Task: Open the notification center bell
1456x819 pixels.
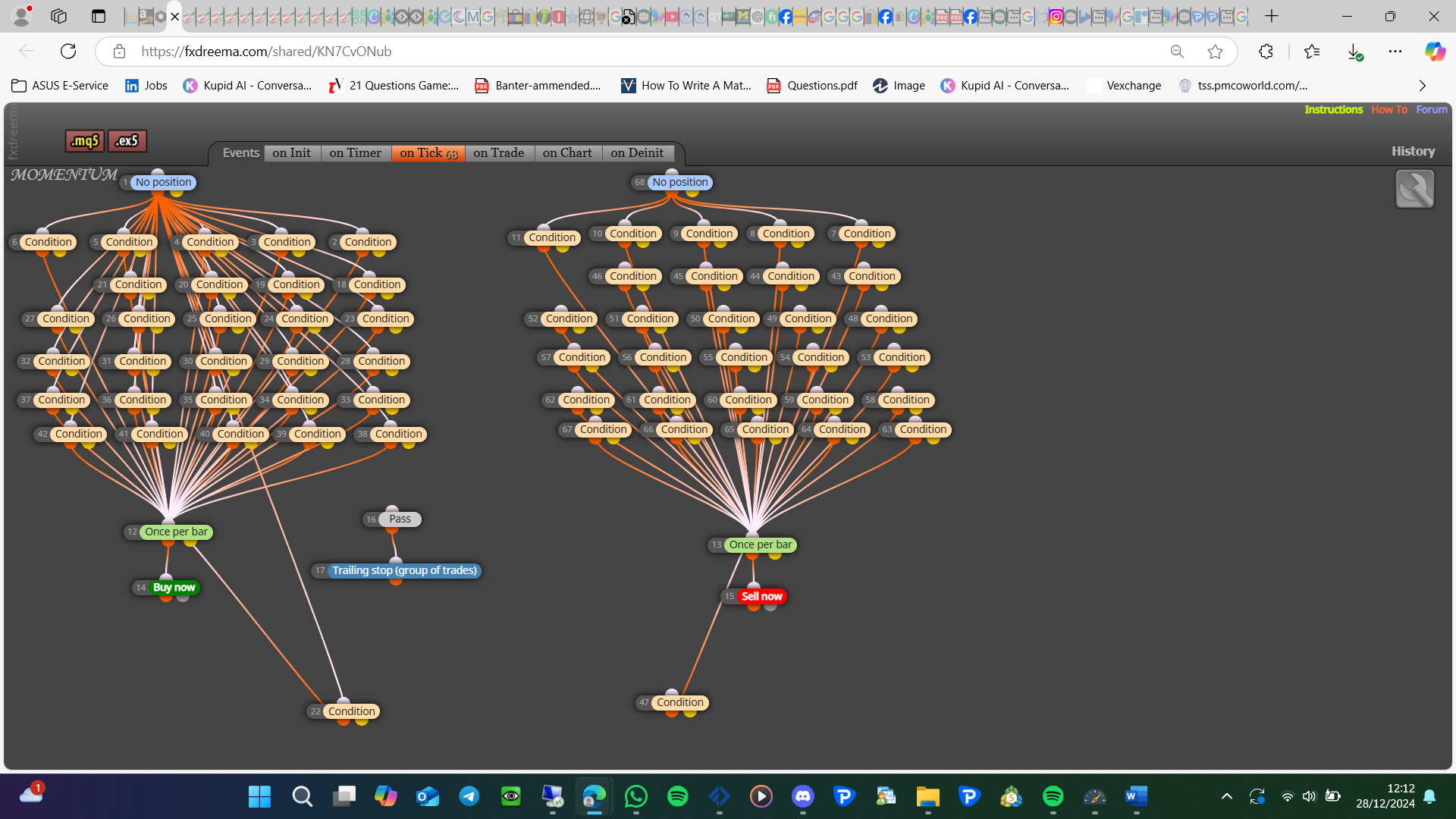Action: pos(1429,796)
